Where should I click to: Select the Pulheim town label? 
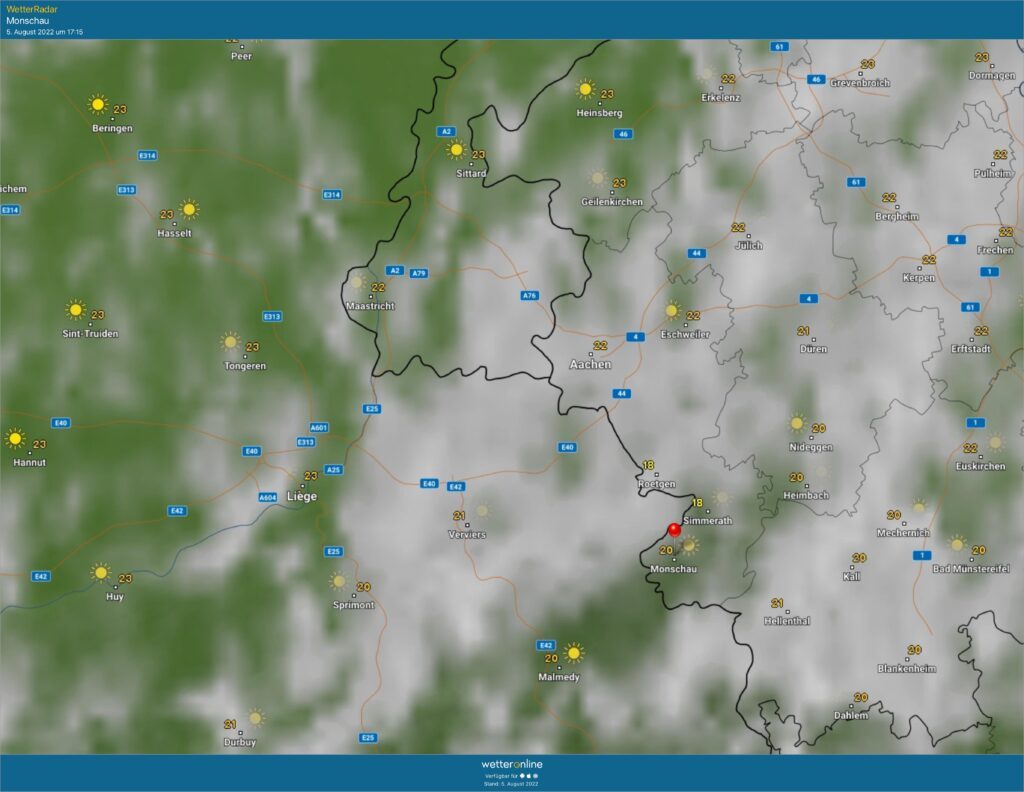point(993,173)
